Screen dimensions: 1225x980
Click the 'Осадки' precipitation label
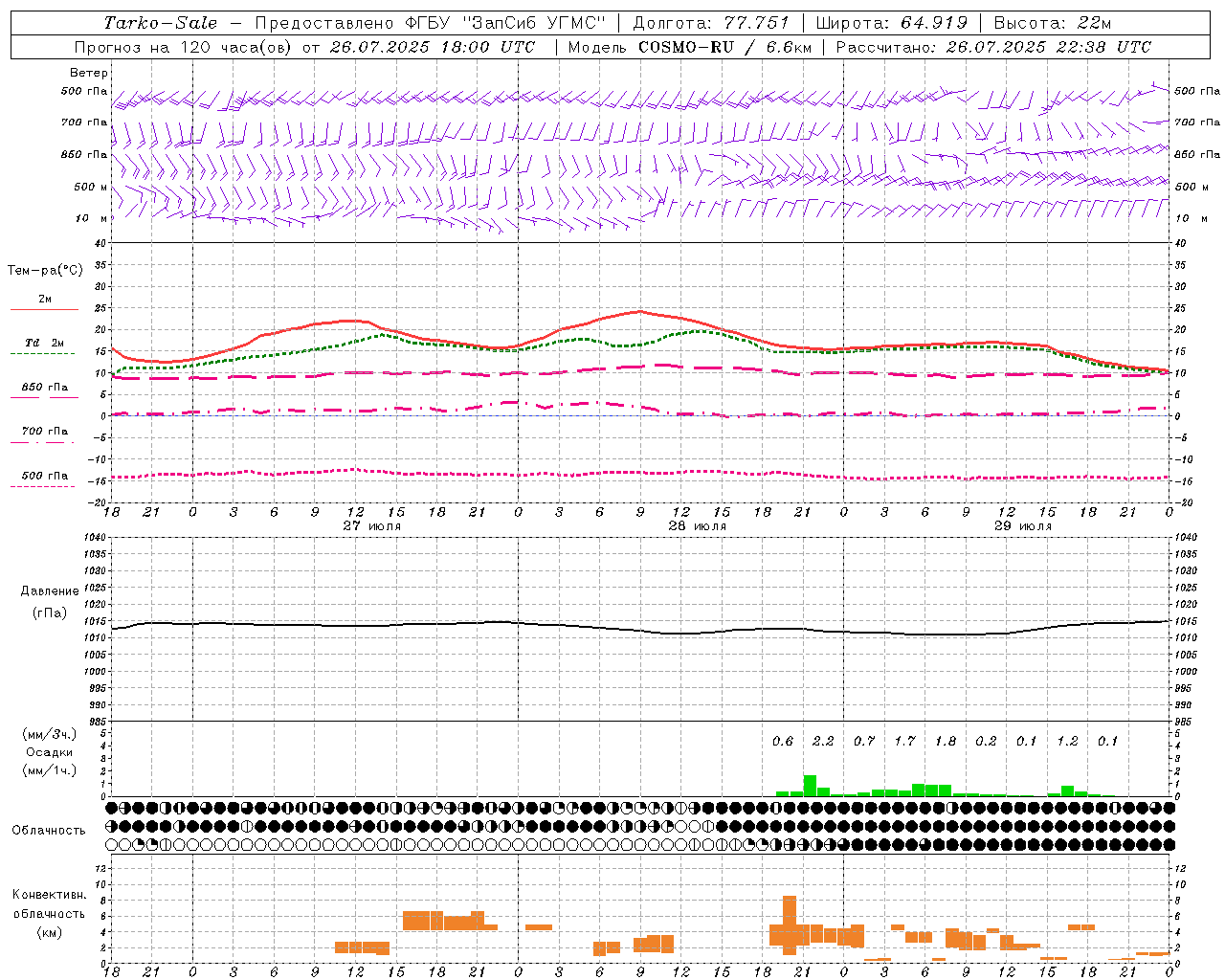(x=50, y=752)
